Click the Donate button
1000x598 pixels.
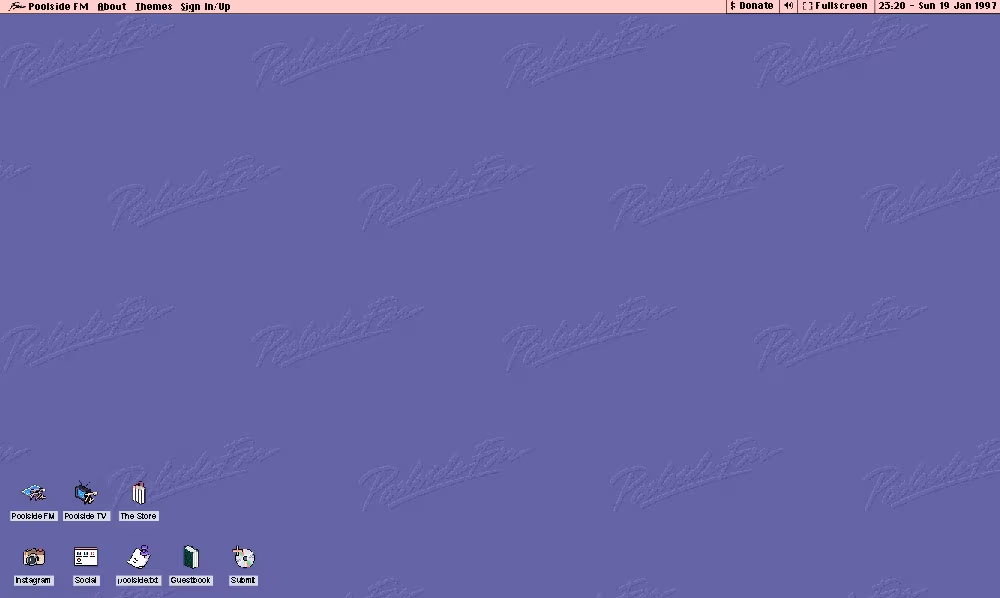[x=753, y=6]
